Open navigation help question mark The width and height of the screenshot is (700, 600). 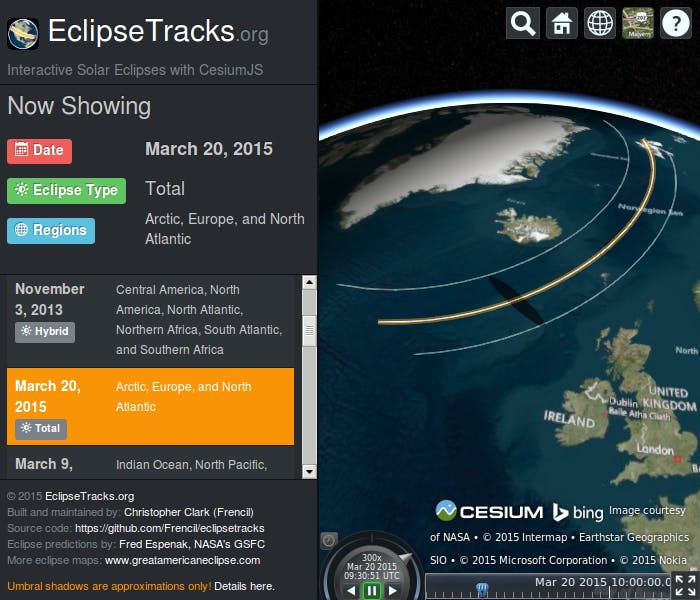point(676,23)
